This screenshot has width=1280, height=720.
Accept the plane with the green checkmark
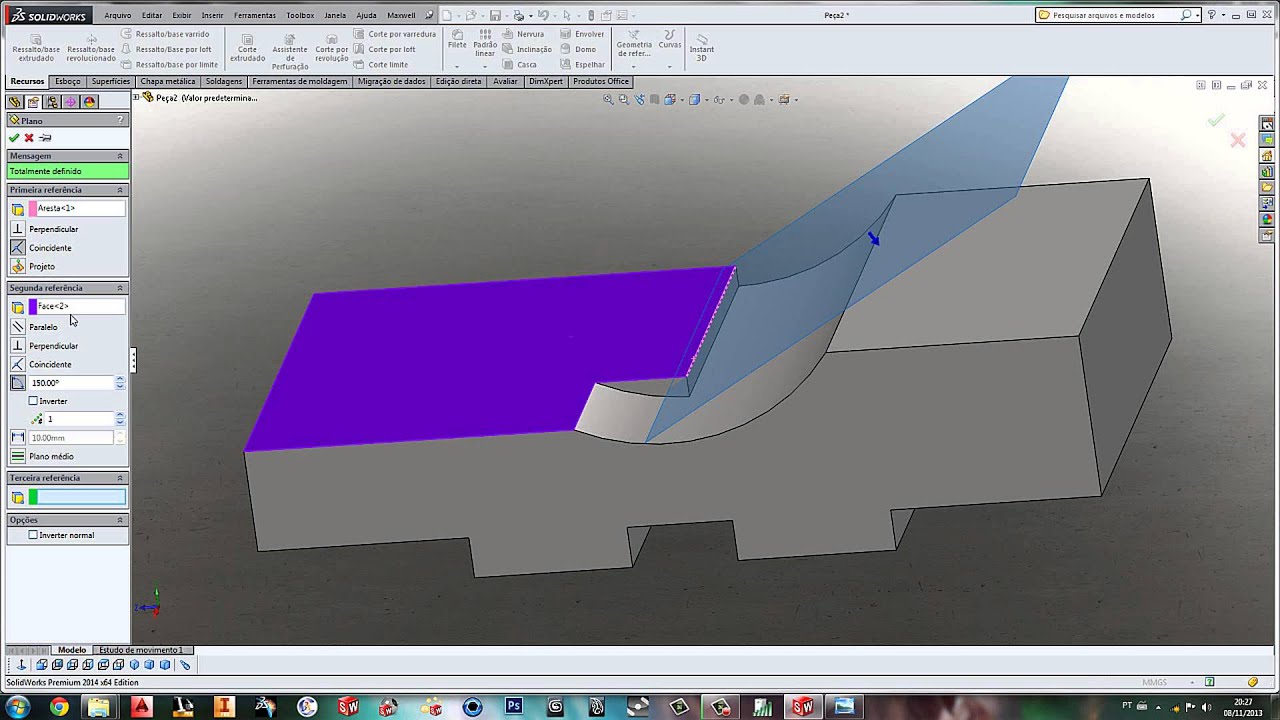click(x=14, y=138)
